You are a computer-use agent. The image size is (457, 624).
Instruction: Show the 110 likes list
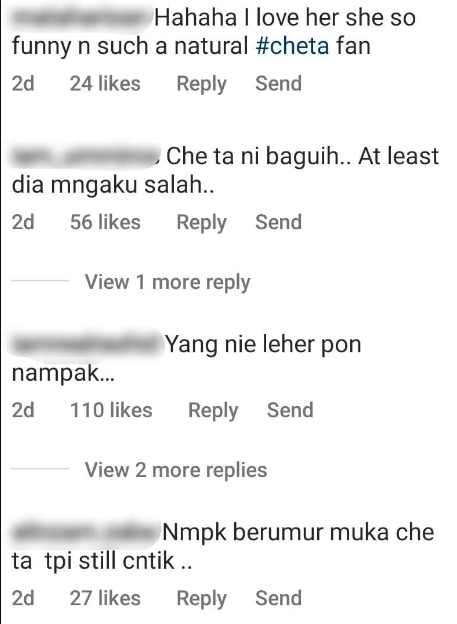tap(111, 410)
